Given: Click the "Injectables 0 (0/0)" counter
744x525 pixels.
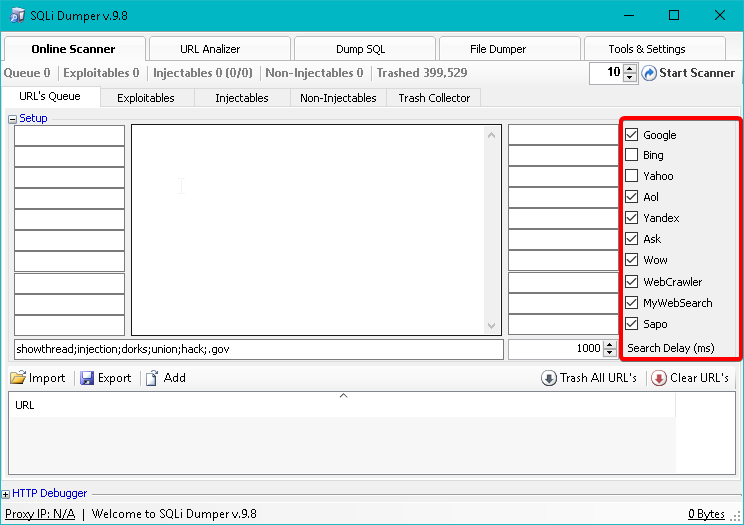Looking at the screenshot, I should point(203,73).
